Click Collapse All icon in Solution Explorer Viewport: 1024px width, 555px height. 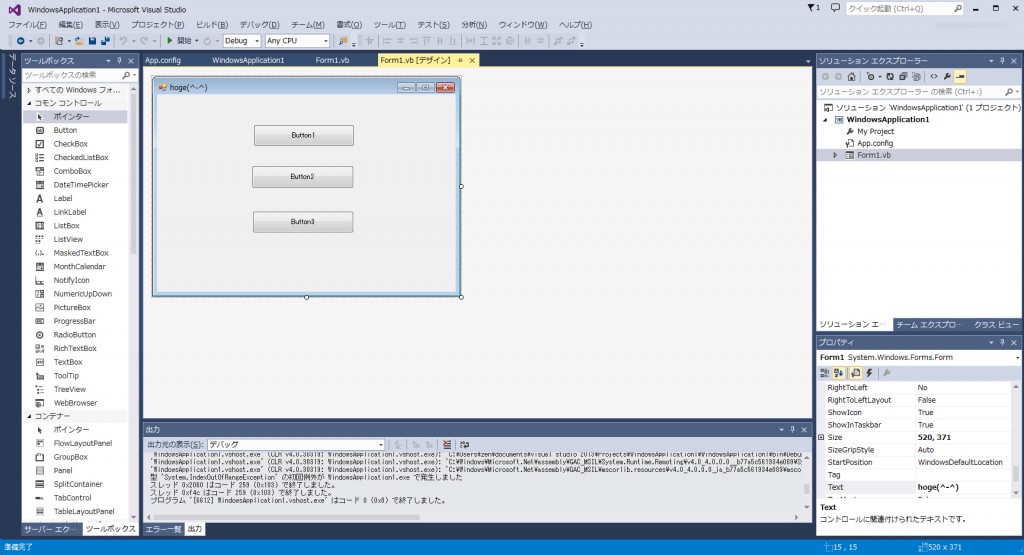point(903,76)
